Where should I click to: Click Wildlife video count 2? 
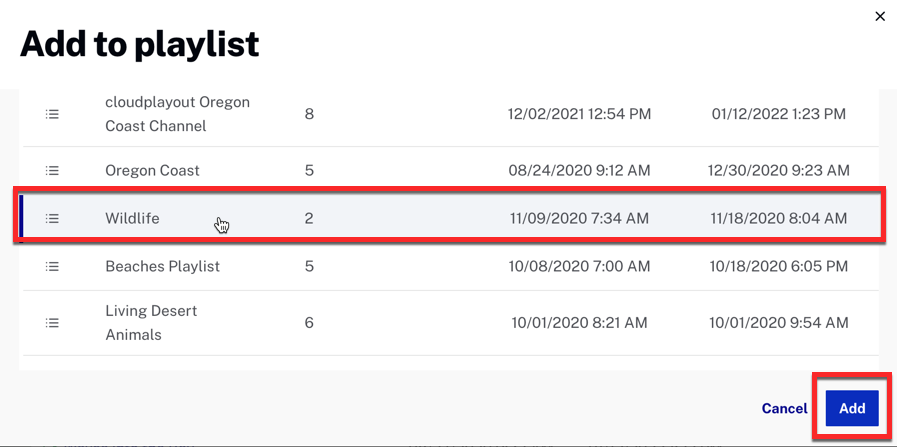pyautogui.click(x=309, y=218)
